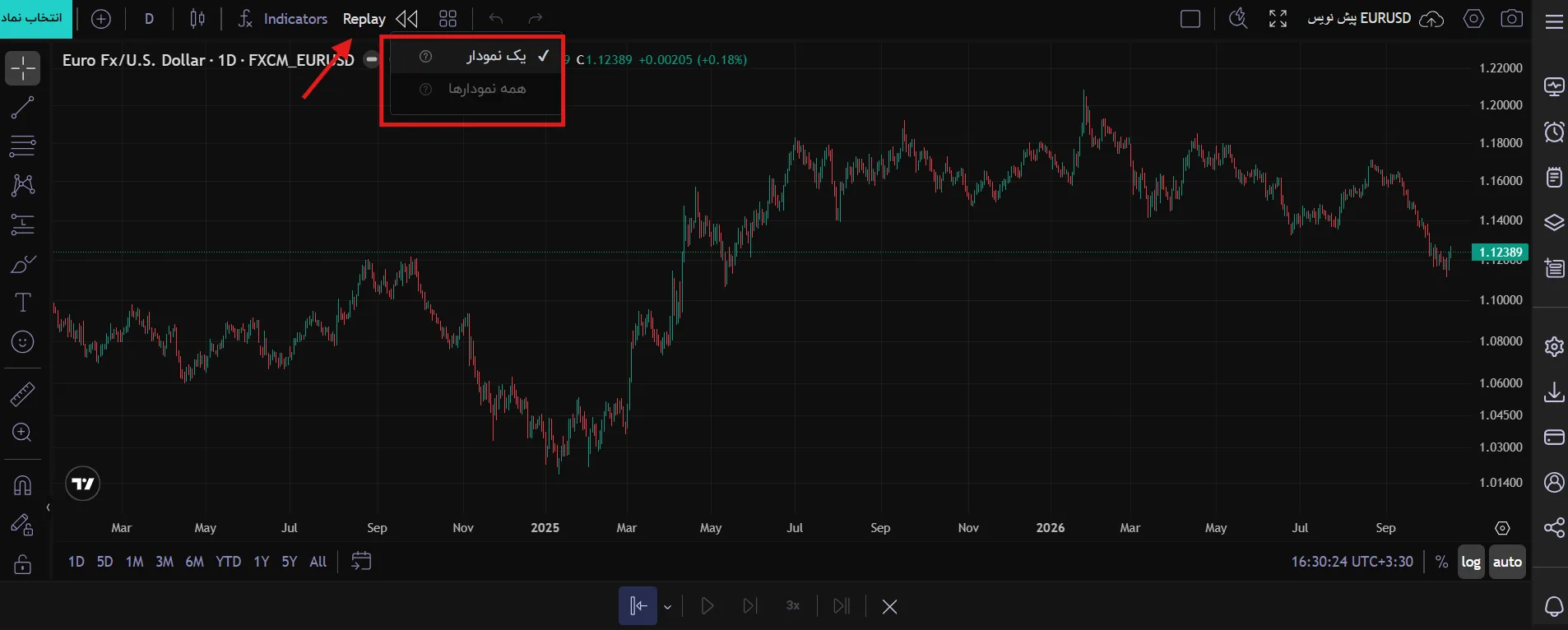Open the 3x replay speed selector
The image size is (1568, 630).
(x=793, y=606)
